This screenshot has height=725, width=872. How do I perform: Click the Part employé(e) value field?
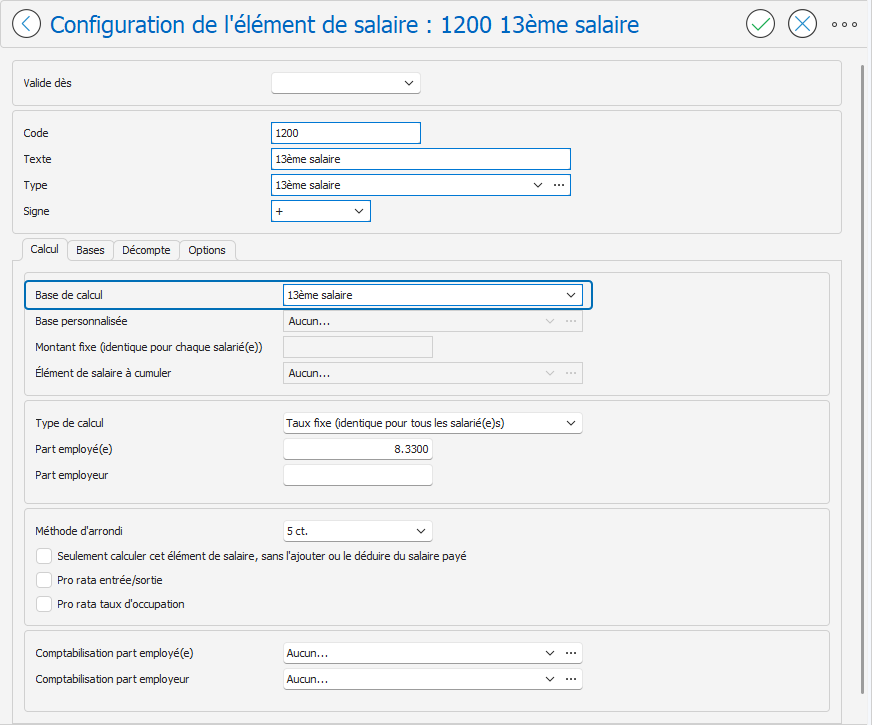click(358, 449)
